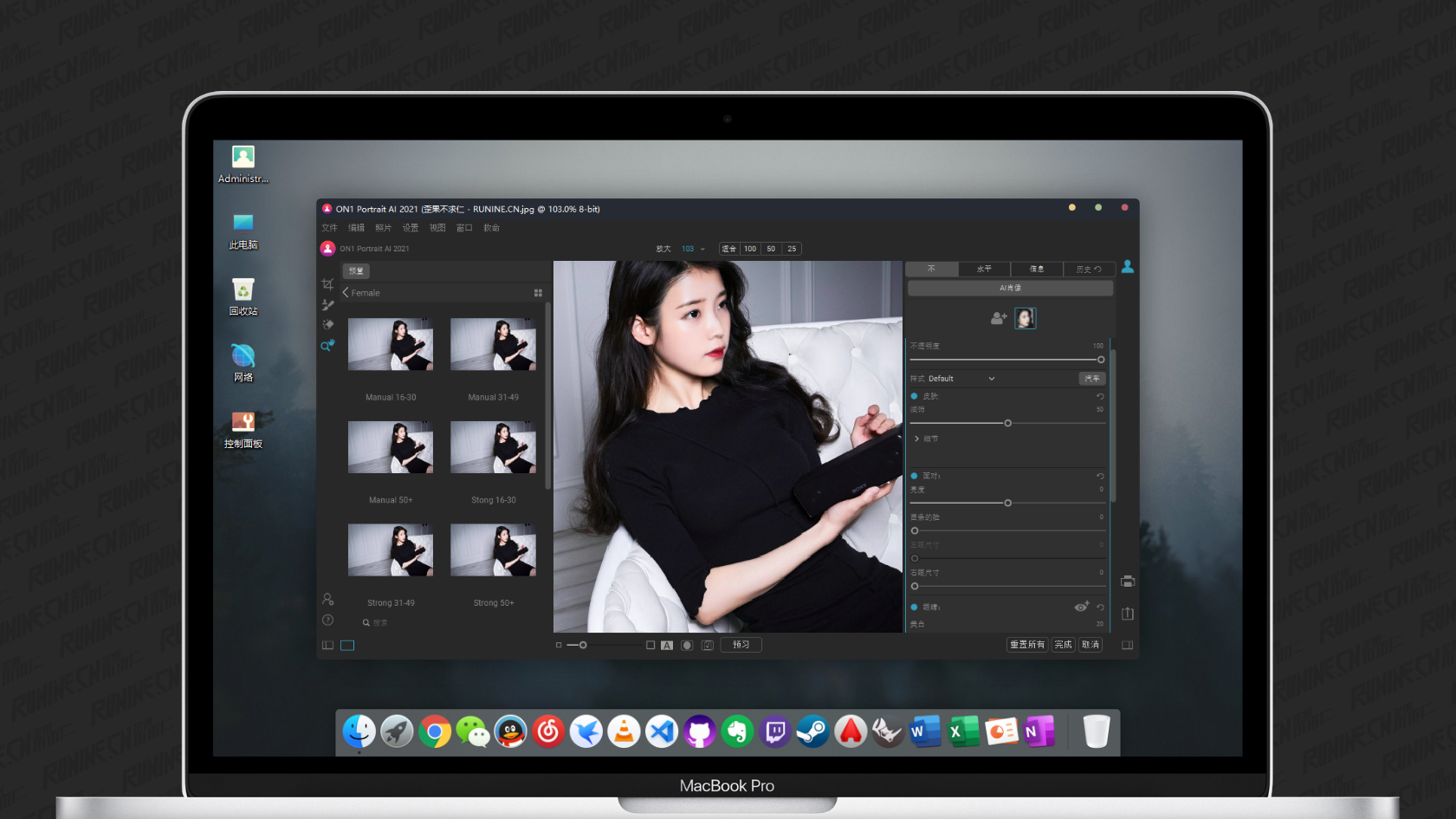
Task: Toggle the 眼睛 eyes section on/off
Action: (914, 608)
